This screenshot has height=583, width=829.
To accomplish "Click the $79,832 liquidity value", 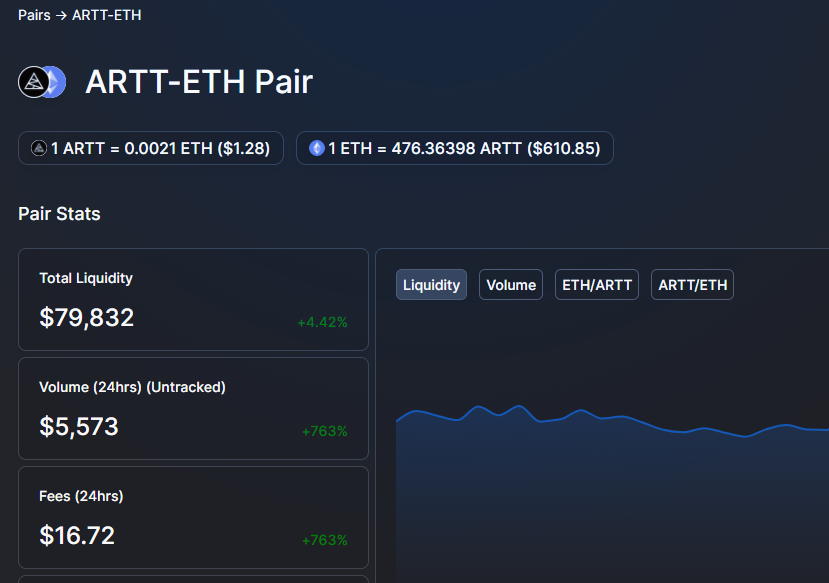I will pos(87,318).
